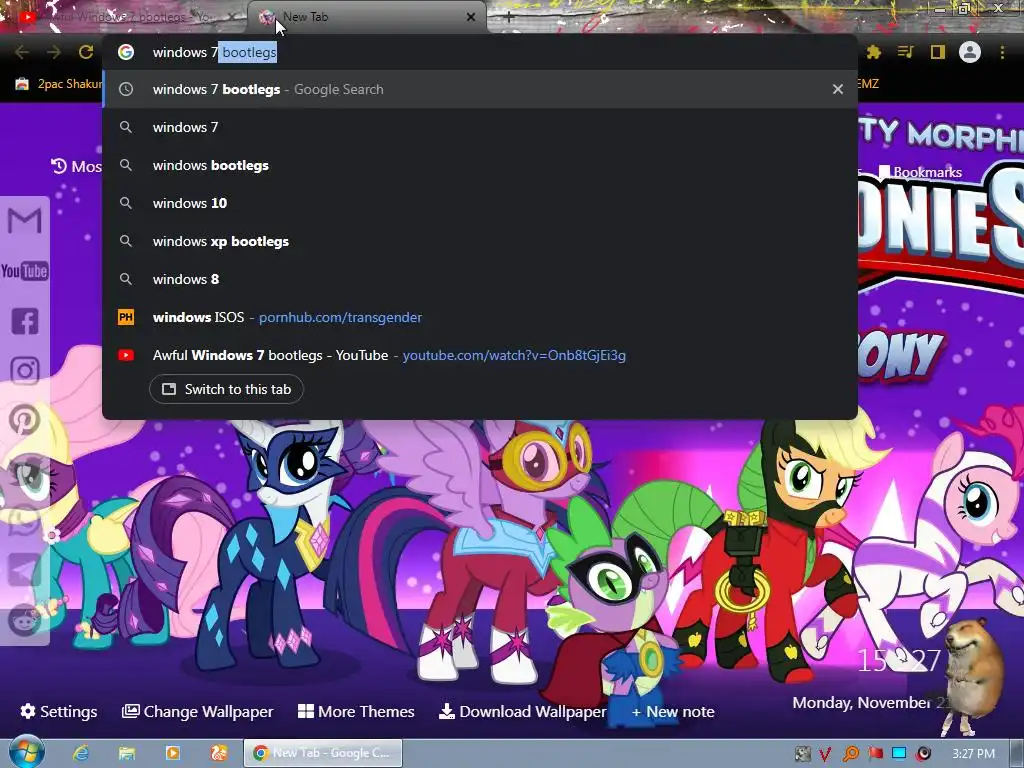Click the leftmost system tray icon
This screenshot has width=1024, height=768.
[803, 754]
